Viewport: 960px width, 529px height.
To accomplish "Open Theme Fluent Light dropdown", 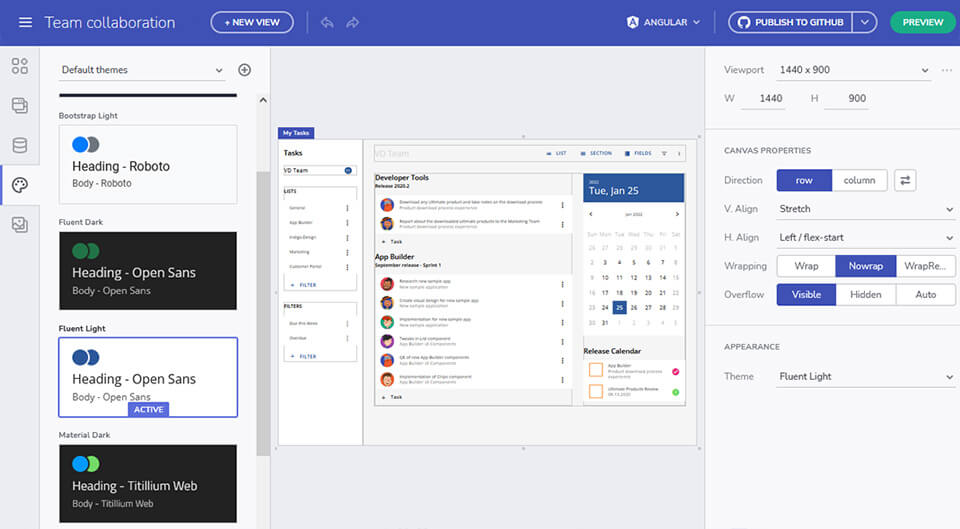I will [866, 377].
